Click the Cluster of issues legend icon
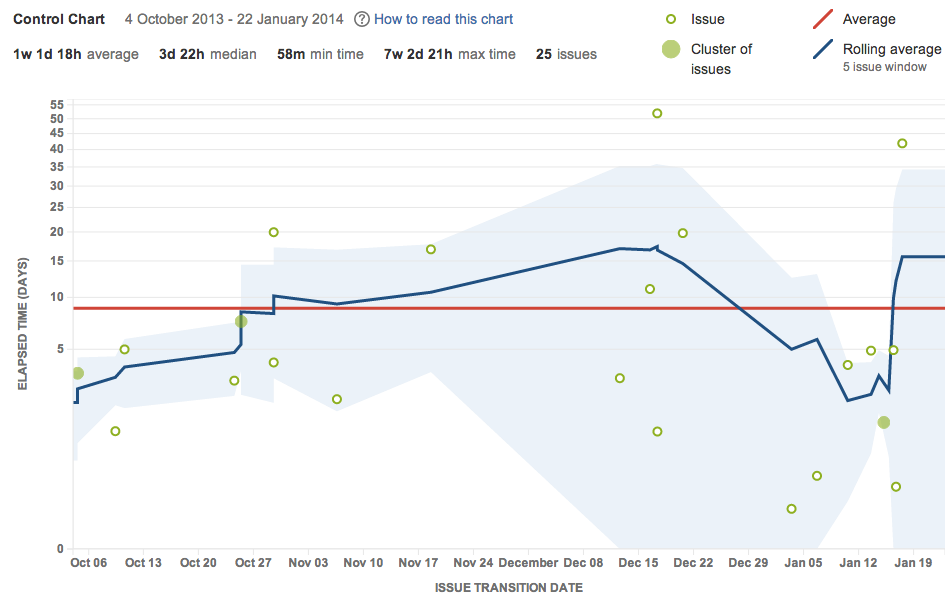The height and width of the screenshot is (602, 948). 671,49
